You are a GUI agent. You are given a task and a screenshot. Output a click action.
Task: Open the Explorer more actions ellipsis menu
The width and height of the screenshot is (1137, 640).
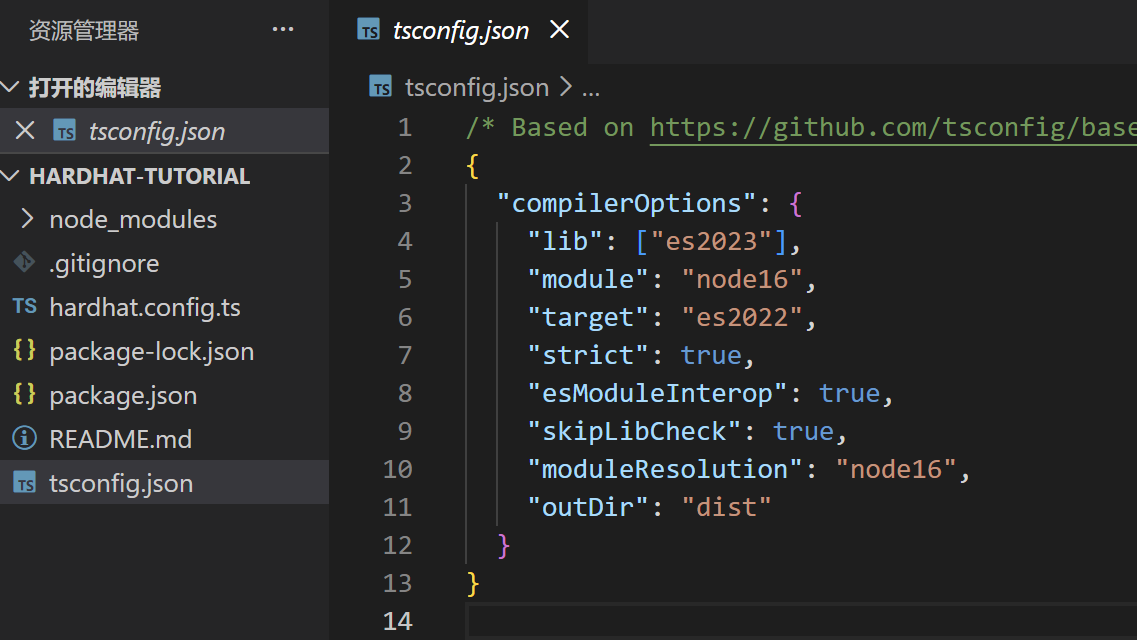pyautogui.click(x=283, y=30)
